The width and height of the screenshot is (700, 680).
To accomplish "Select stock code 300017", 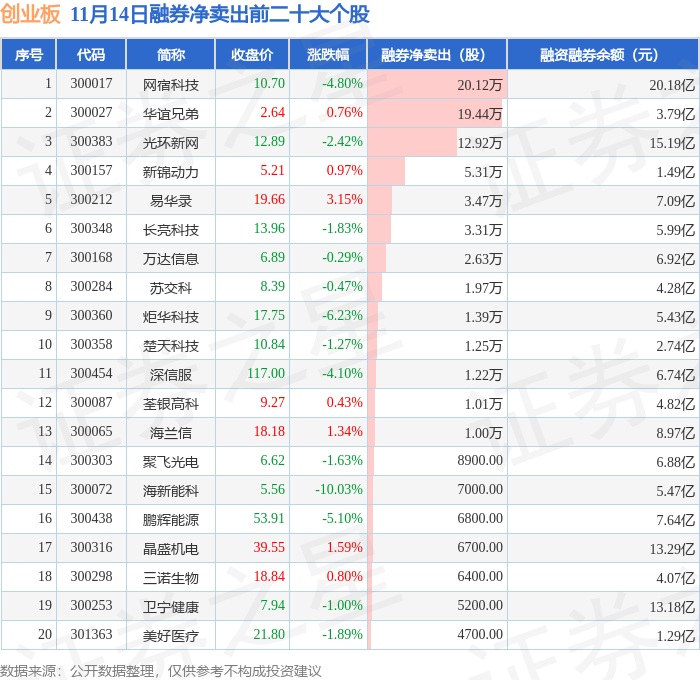I will pyautogui.click(x=91, y=83).
